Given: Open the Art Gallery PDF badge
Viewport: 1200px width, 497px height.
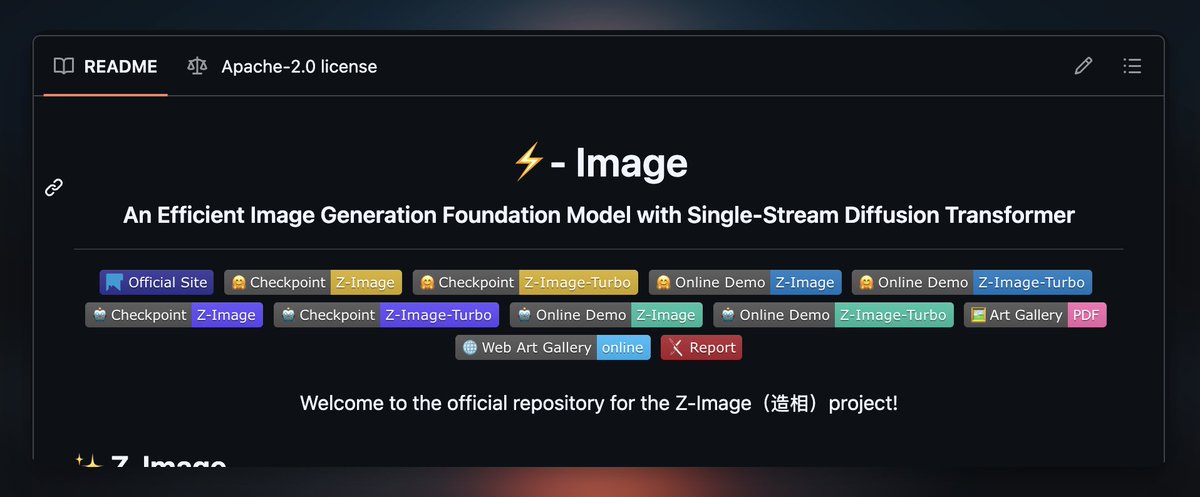Looking at the screenshot, I should pos(1035,315).
